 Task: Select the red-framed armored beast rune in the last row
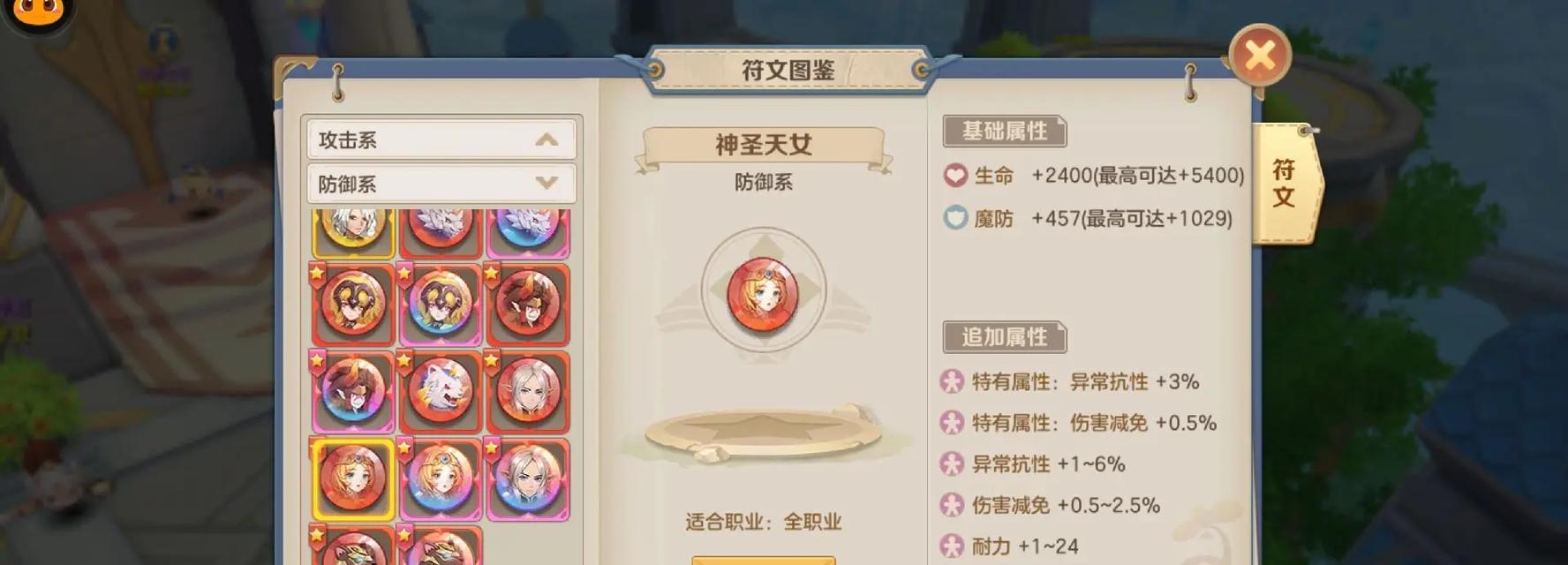pos(353,545)
